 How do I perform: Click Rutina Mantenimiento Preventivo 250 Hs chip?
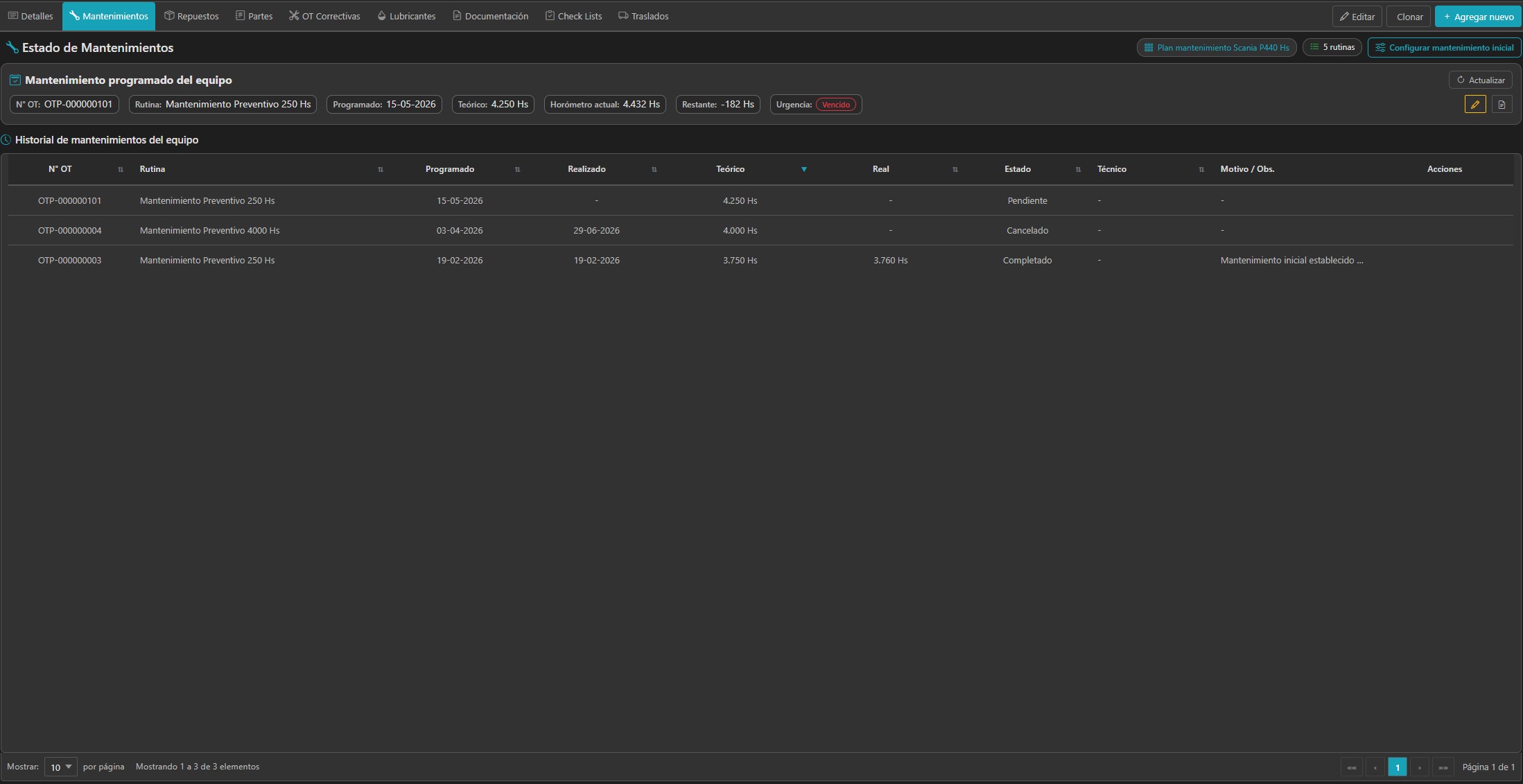click(x=223, y=105)
